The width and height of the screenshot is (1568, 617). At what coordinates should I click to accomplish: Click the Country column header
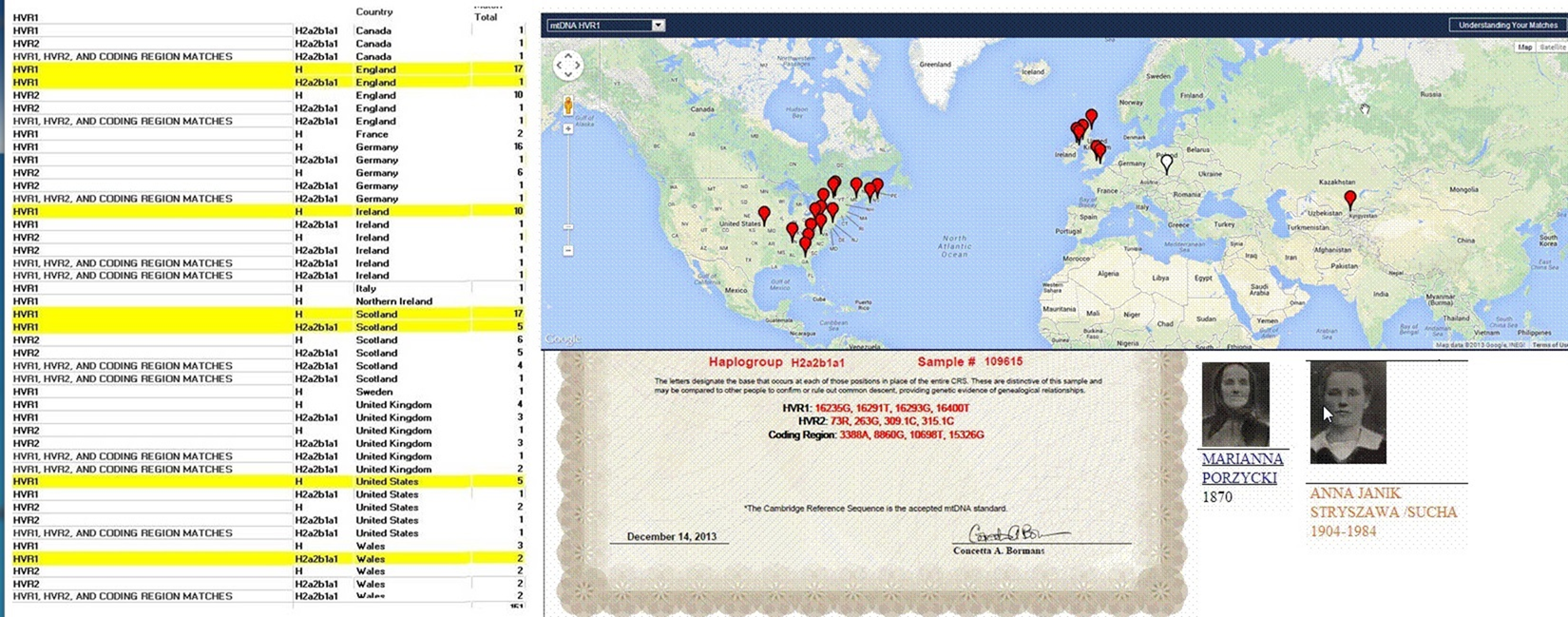[x=374, y=11]
